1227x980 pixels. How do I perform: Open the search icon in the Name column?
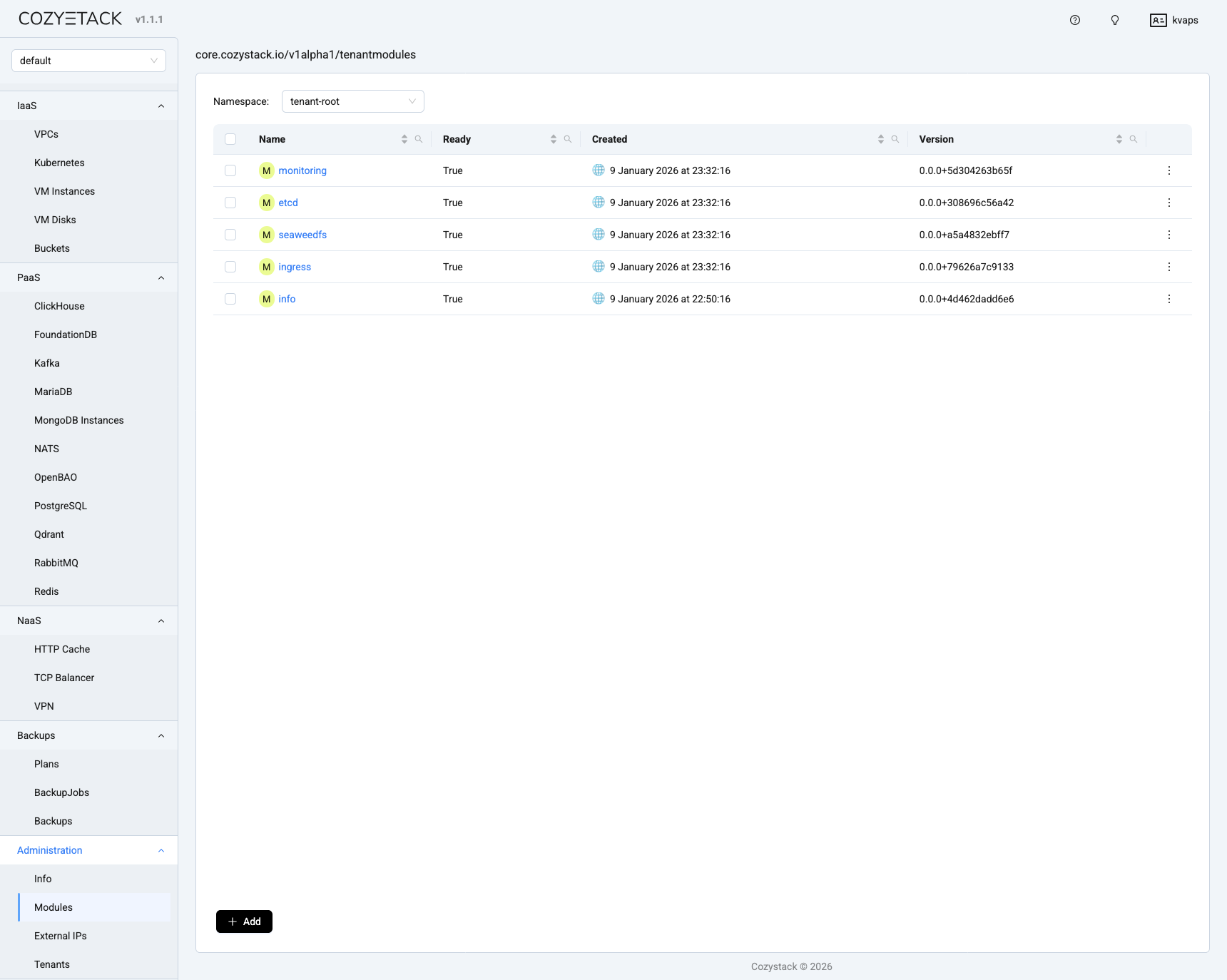pyautogui.click(x=418, y=139)
